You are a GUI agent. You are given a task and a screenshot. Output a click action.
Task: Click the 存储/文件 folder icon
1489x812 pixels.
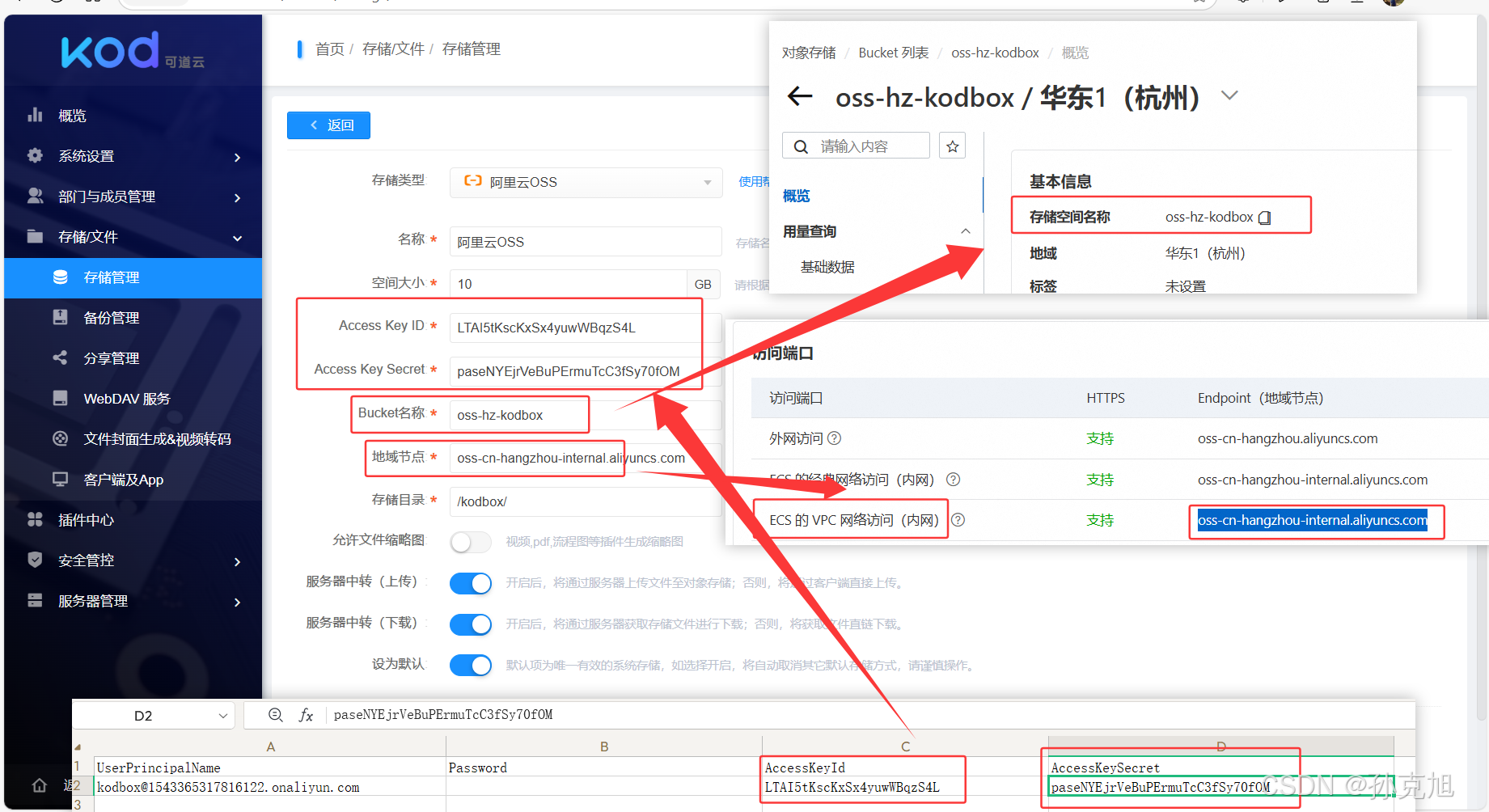[x=35, y=236]
